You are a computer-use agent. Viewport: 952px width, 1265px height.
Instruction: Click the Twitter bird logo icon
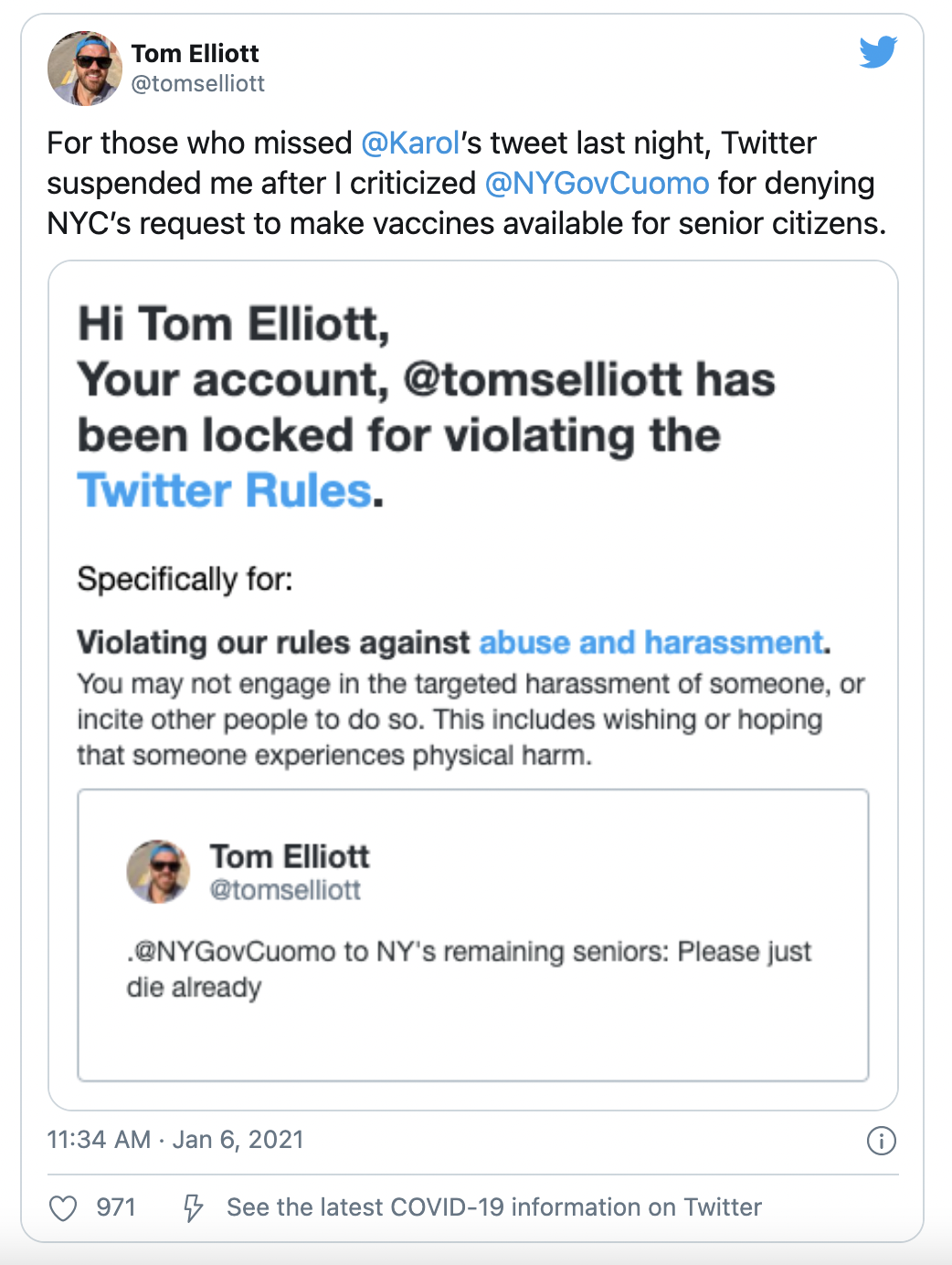[878, 52]
